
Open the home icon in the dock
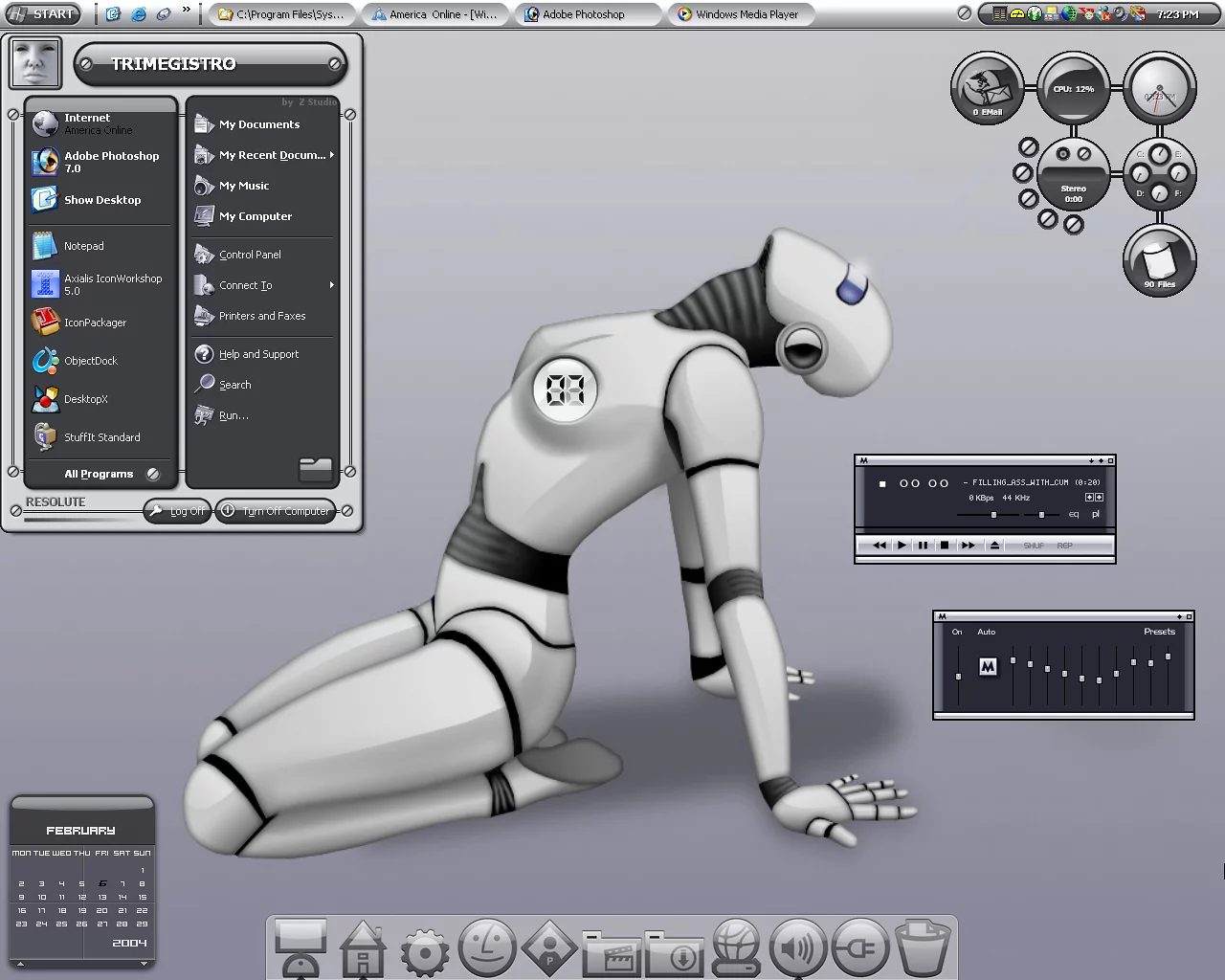[x=363, y=948]
